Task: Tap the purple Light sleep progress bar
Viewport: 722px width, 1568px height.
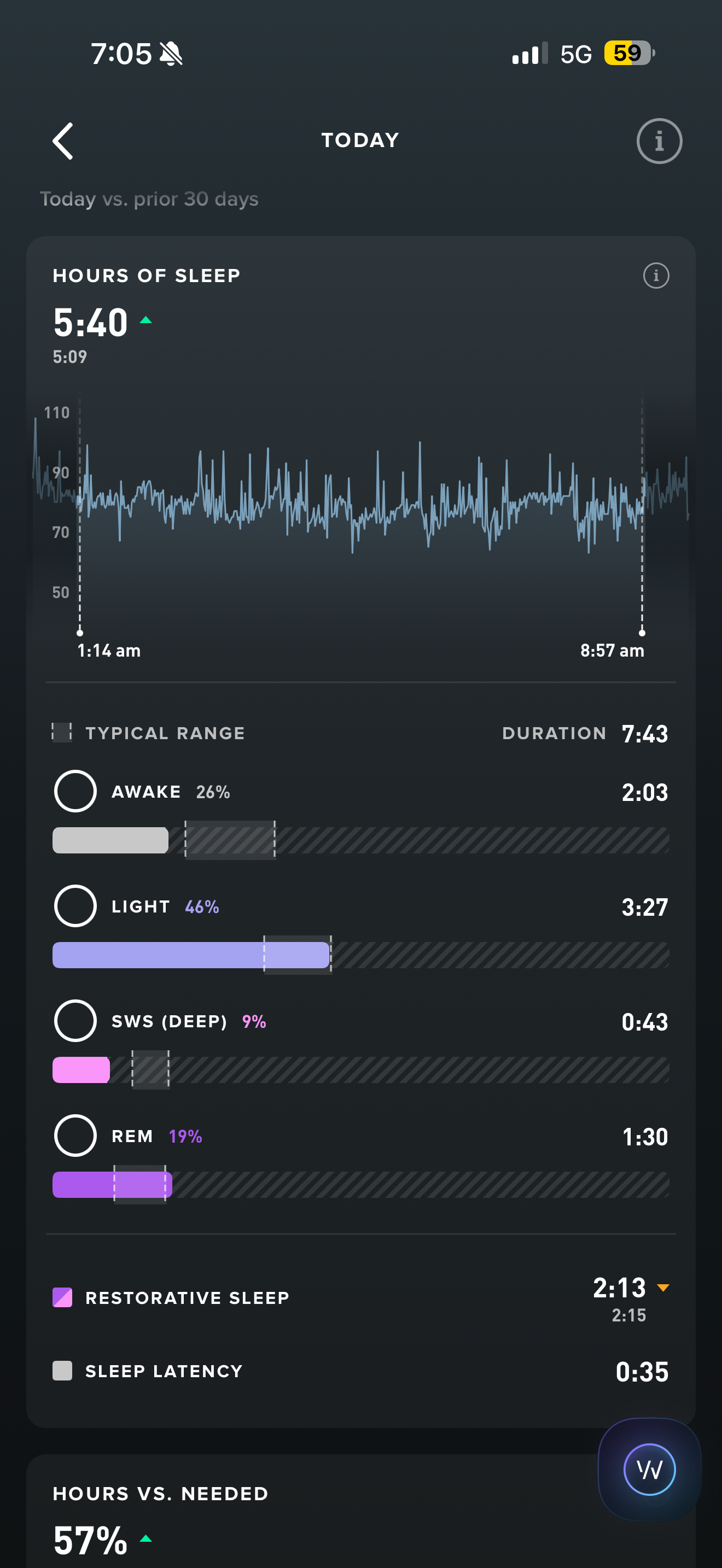Action: click(x=190, y=955)
